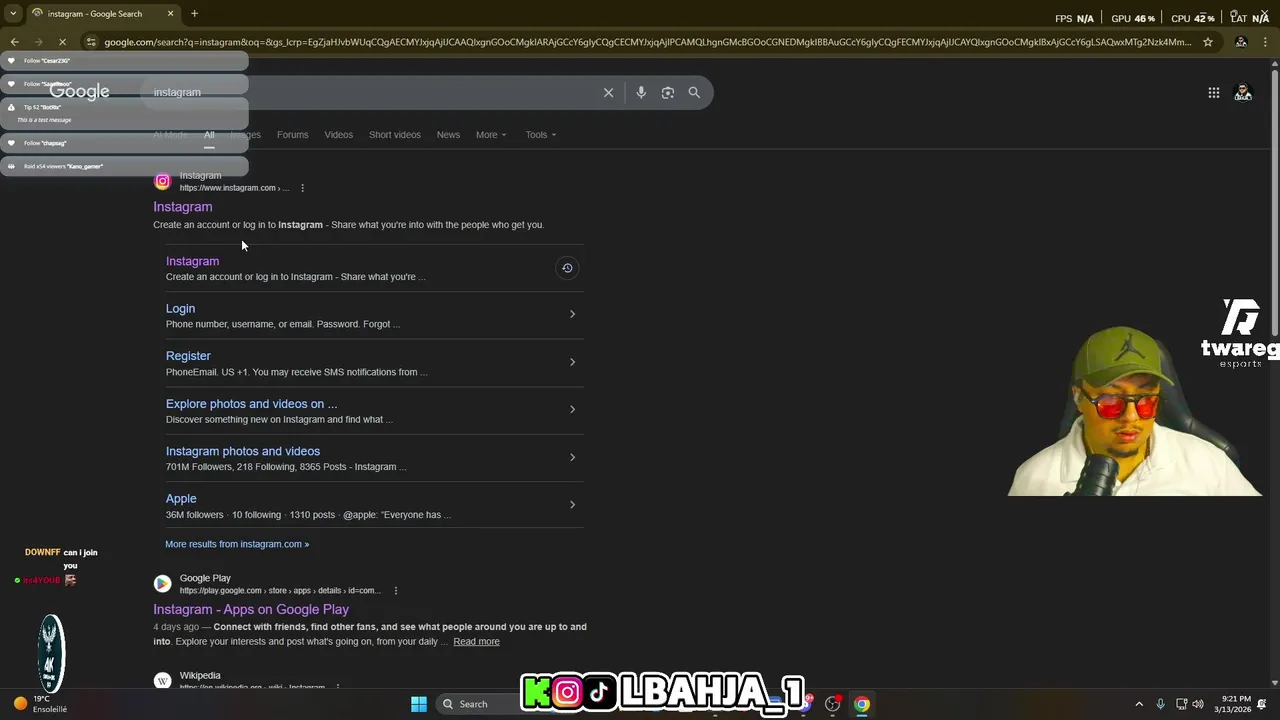Click the Google logo
The width and height of the screenshot is (1280, 720).
(79, 92)
